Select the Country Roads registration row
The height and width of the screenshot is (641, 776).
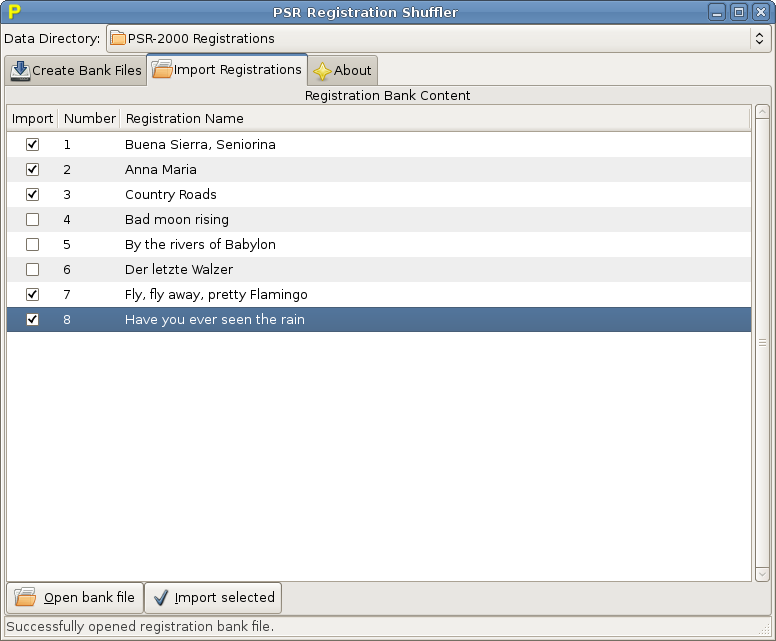[x=171, y=194]
